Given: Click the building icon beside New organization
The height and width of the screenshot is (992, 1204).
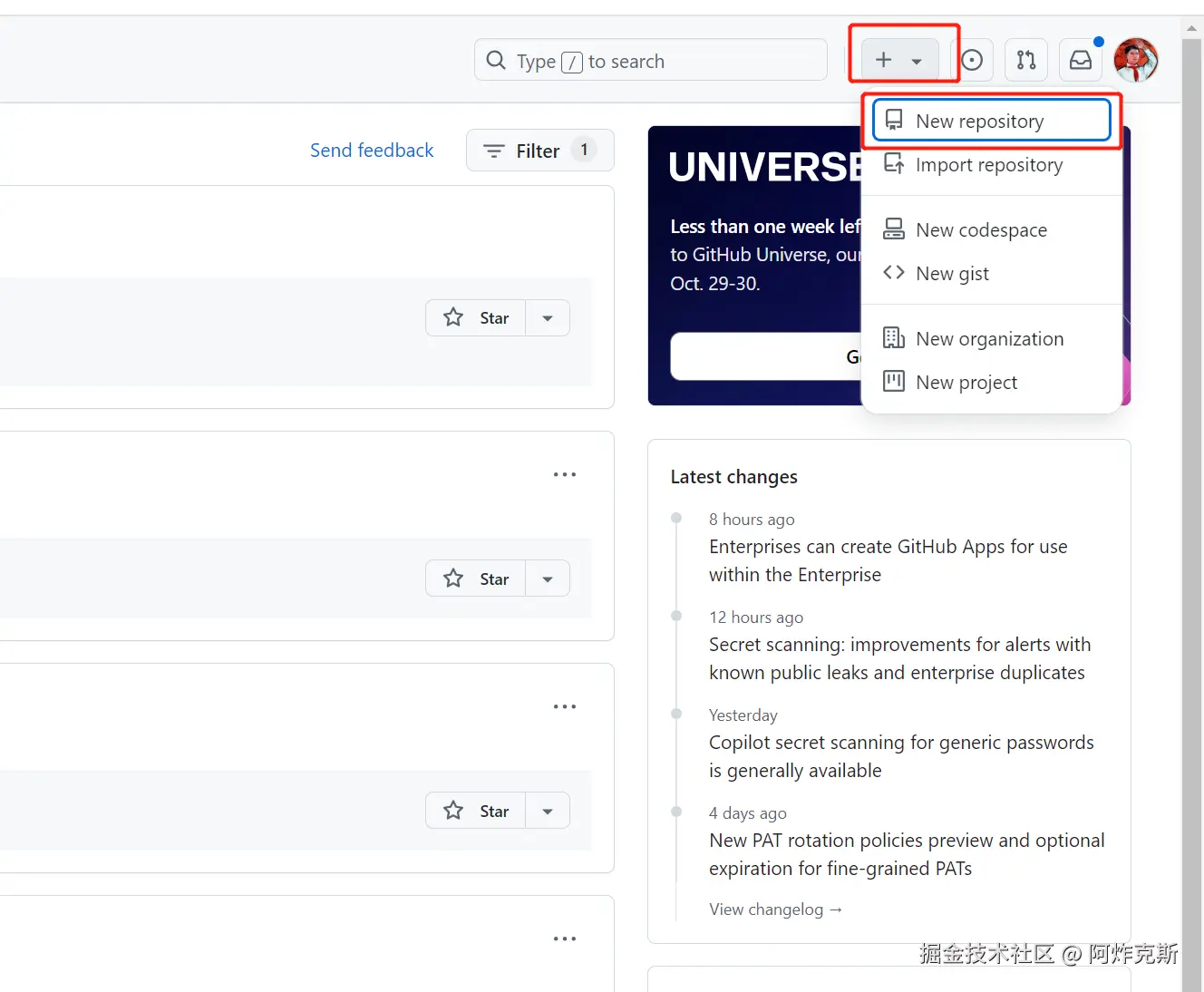Looking at the screenshot, I should click(894, 337).
